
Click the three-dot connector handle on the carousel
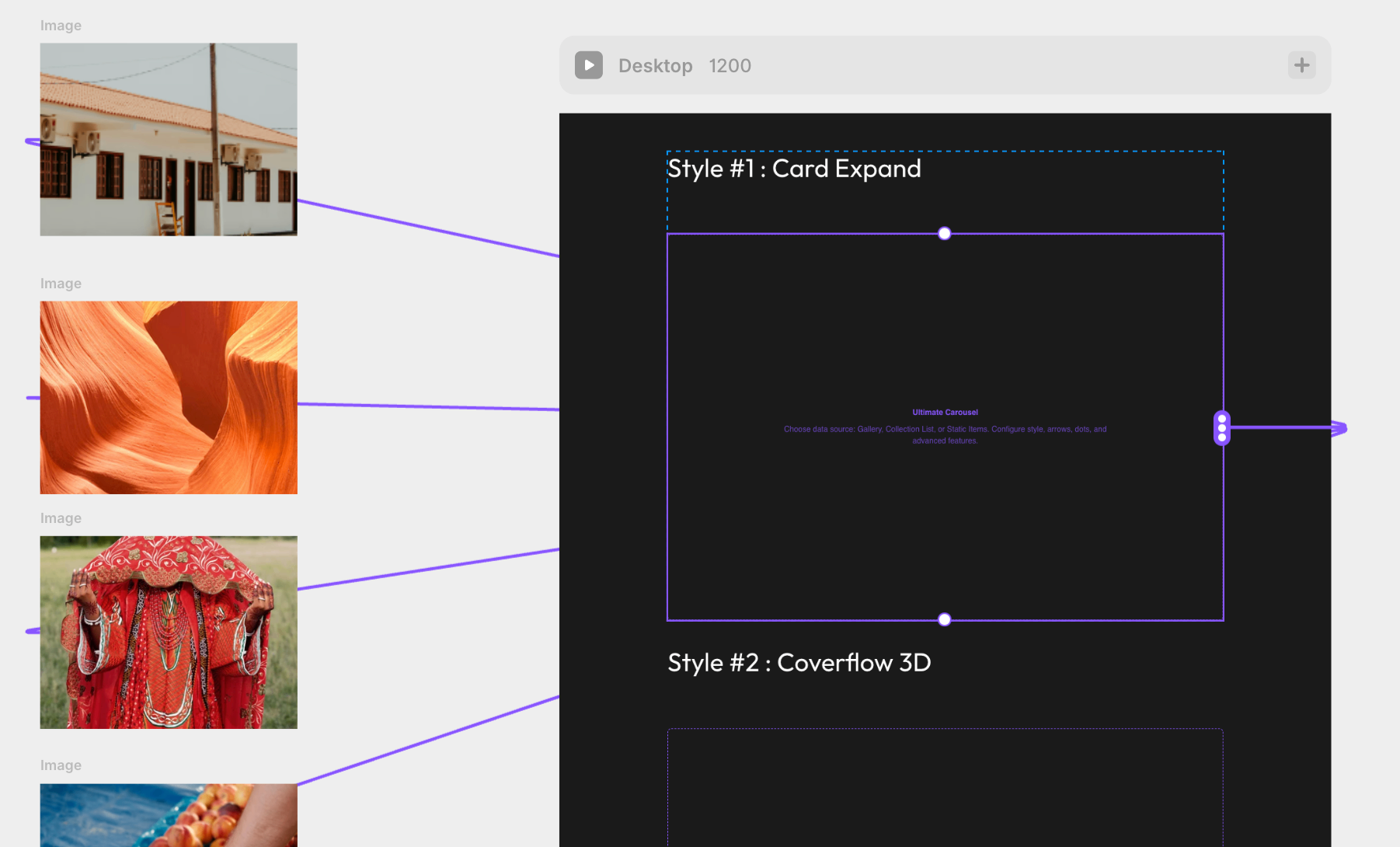coord(1221,427)
